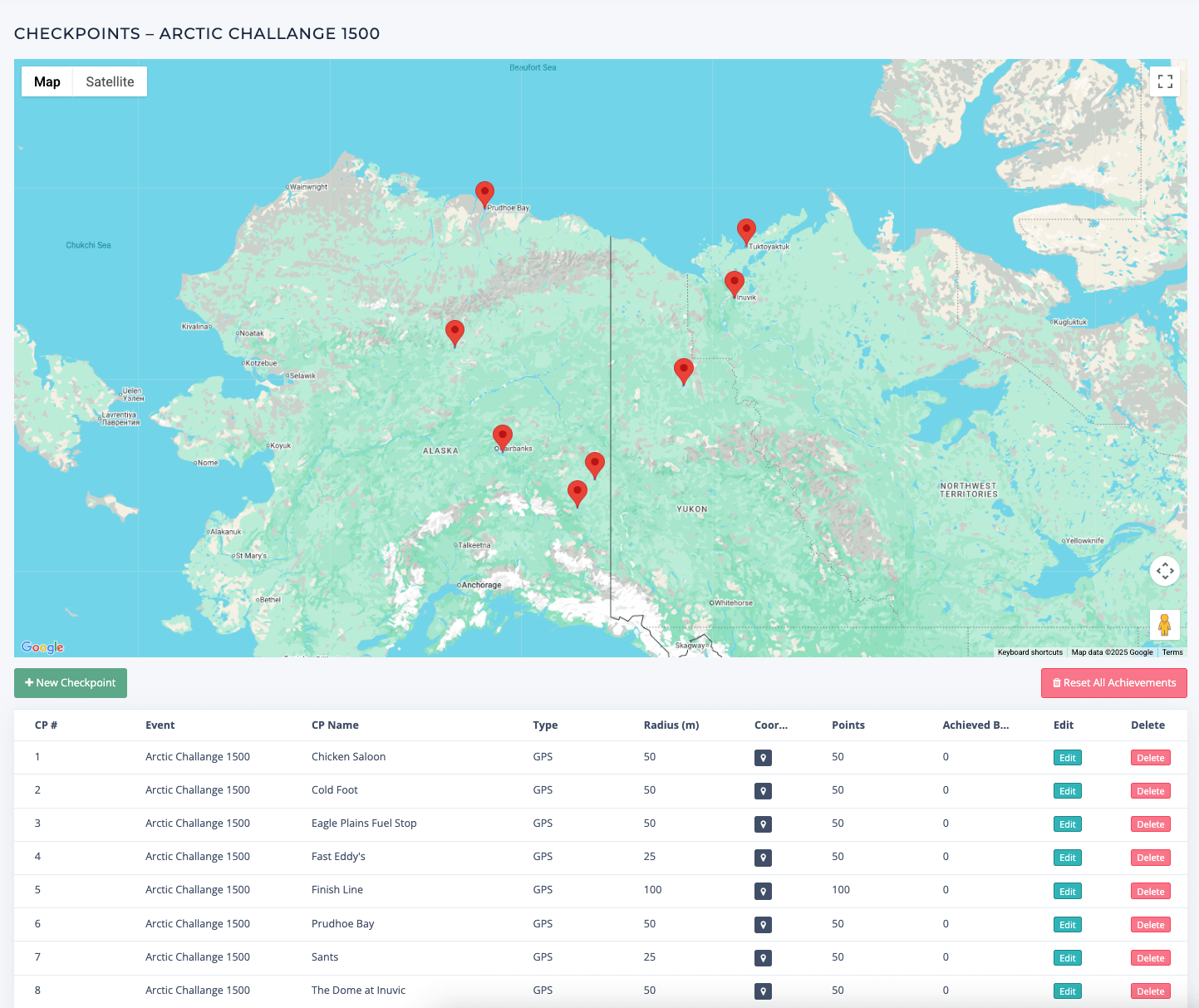1199x1008 pixels.
Task: Edit the Fast Eddy's checkpoint
Action: pos(1068,858)
